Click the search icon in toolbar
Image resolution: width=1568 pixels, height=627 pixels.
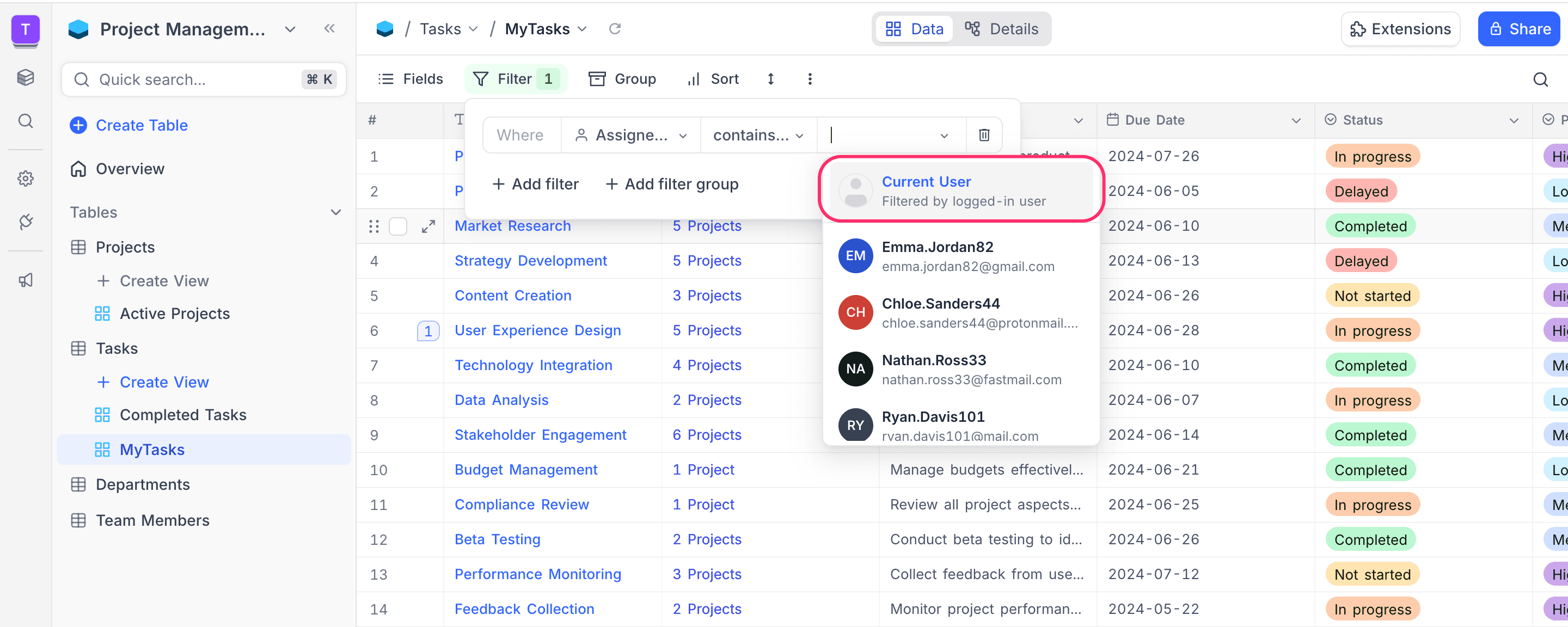(x=1540, y=80)
